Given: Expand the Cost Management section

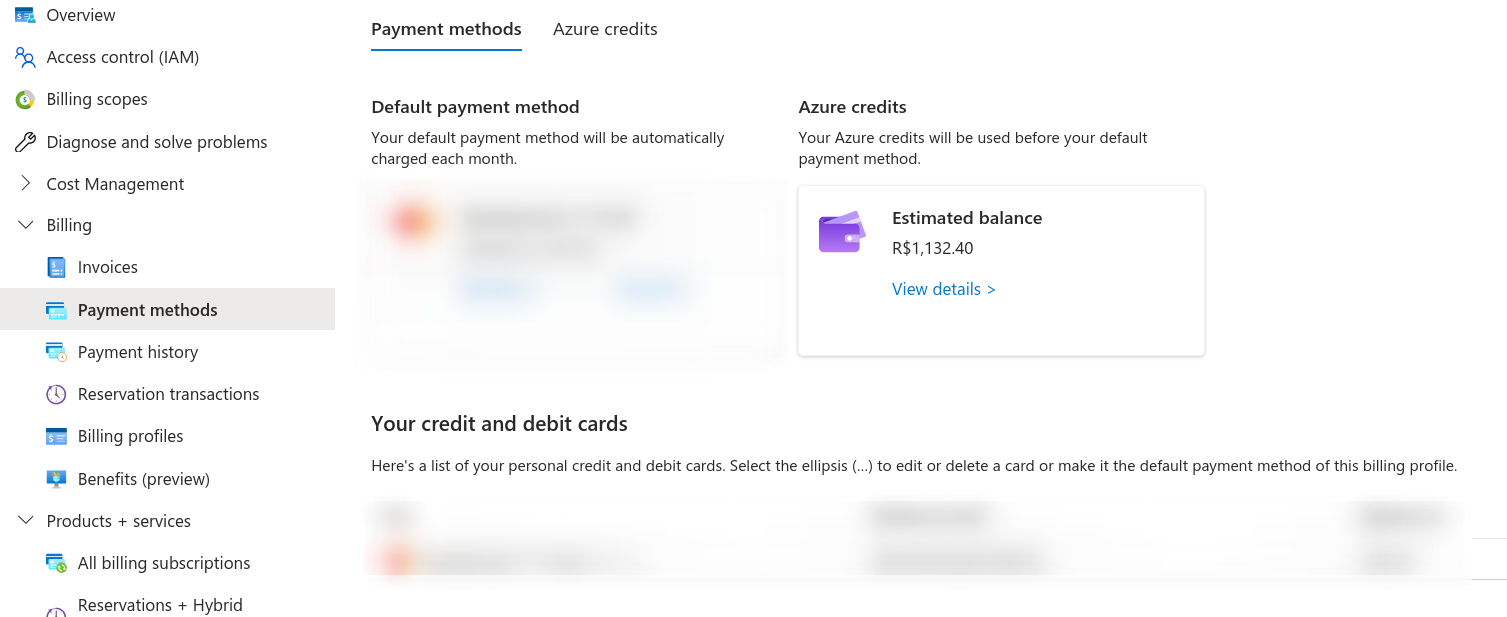Looking at the screenshot, I should point(26,184).
